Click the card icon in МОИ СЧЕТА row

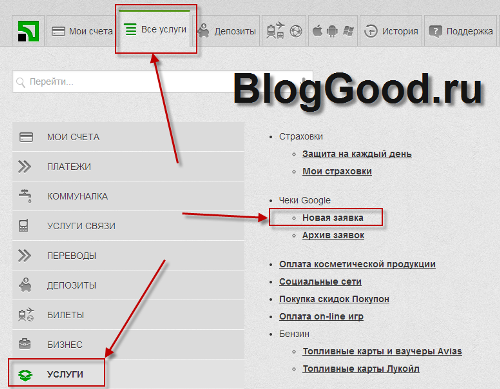(x=26, y=137)
